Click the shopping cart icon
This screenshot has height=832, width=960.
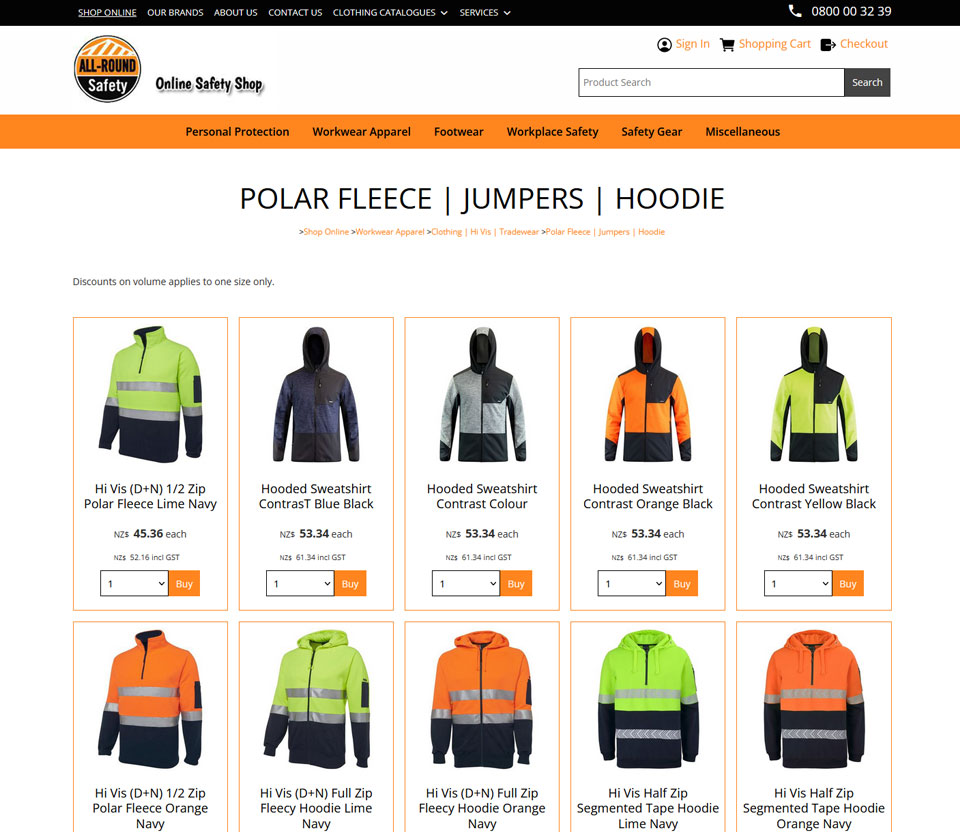[x=727, y=45]
